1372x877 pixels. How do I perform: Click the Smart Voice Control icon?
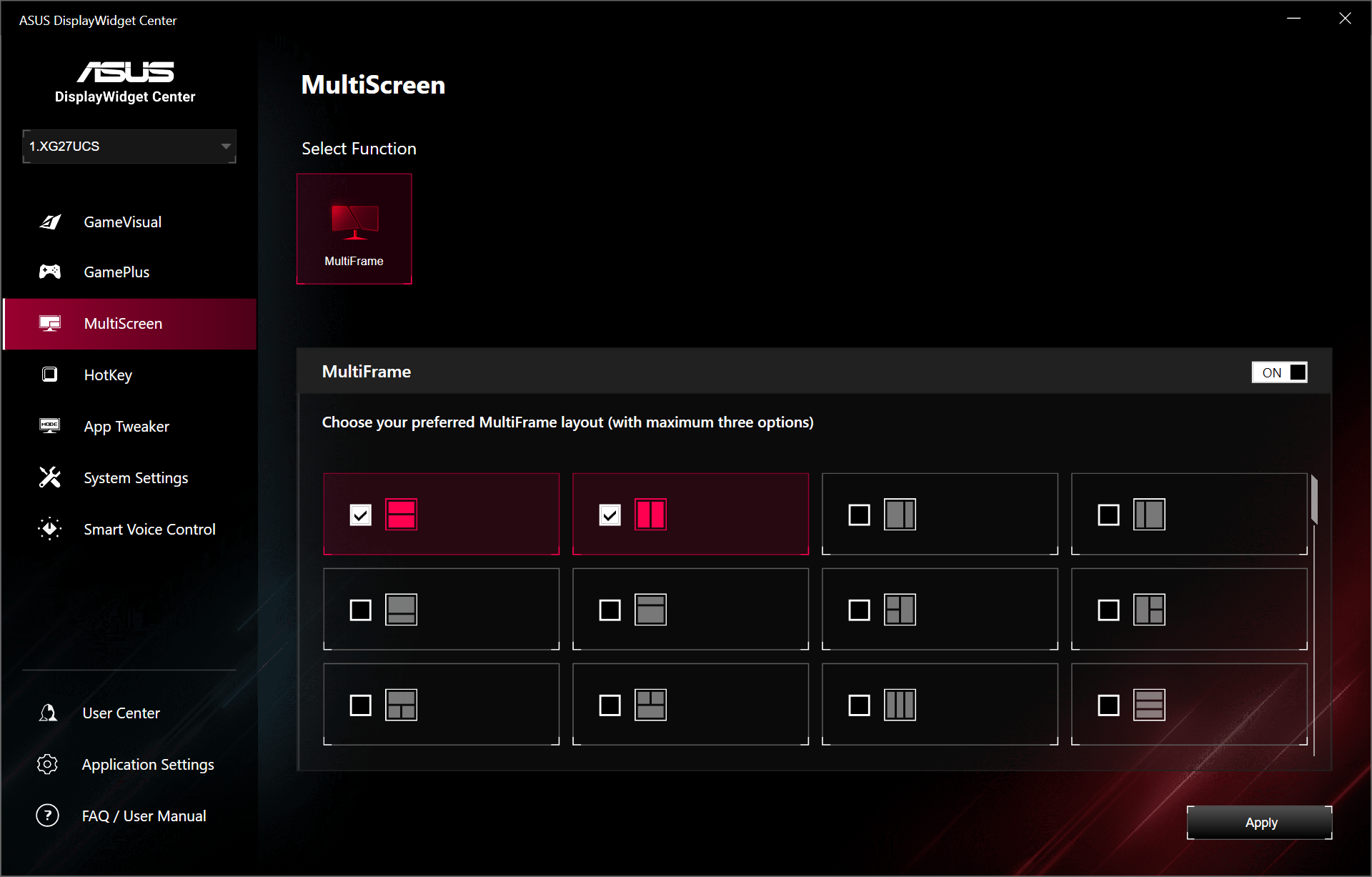50,529
